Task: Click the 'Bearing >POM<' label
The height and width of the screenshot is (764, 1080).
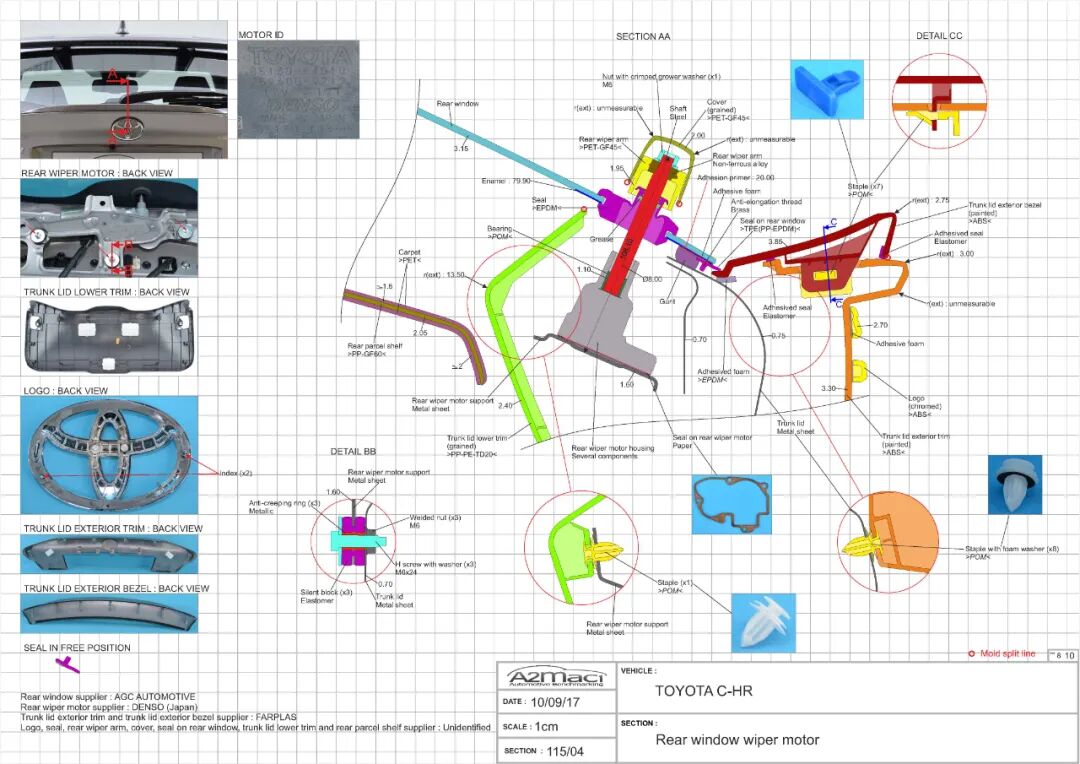Action: tap(500, 233)
